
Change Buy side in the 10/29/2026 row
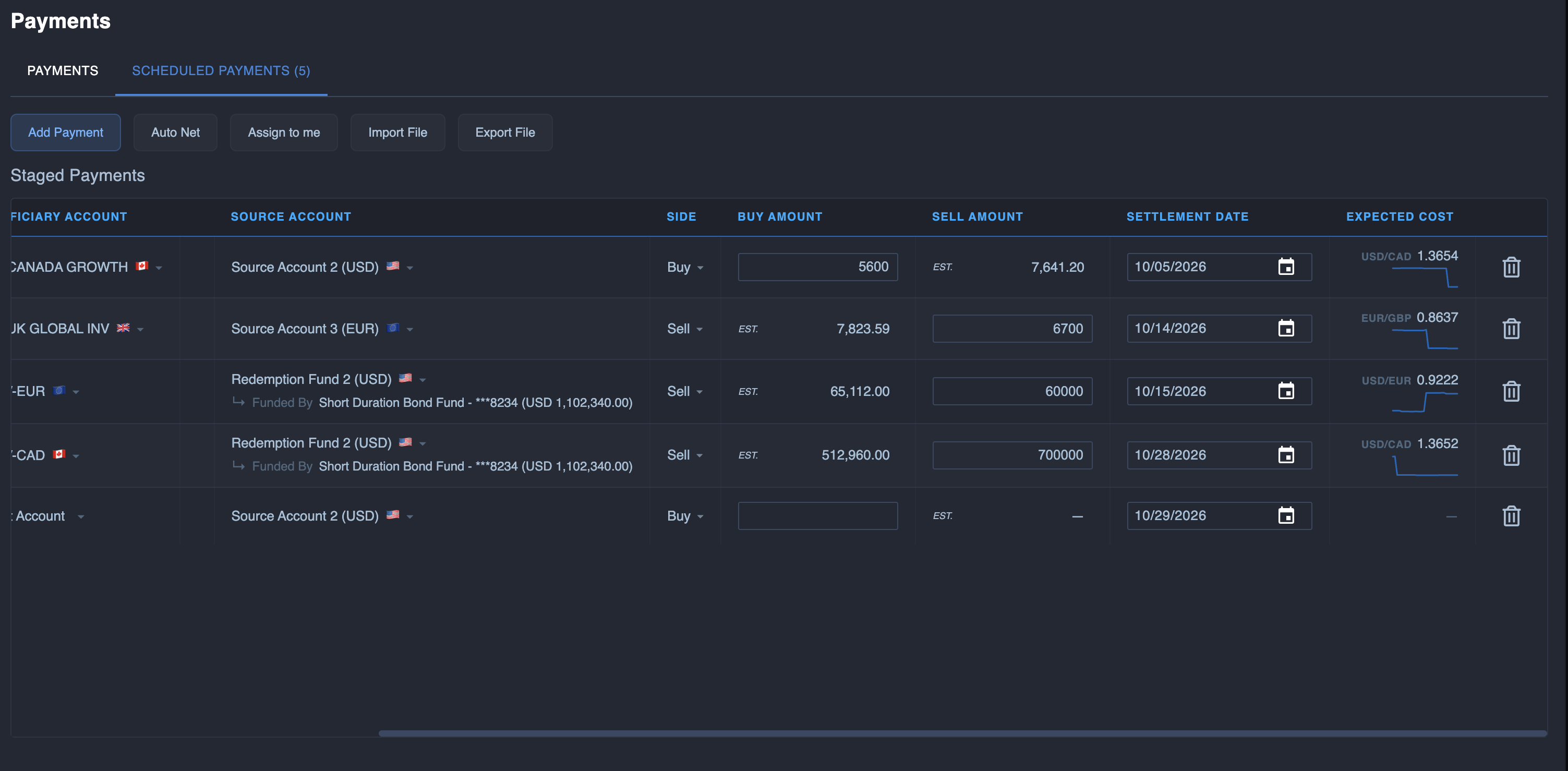(x=685, y=516)
